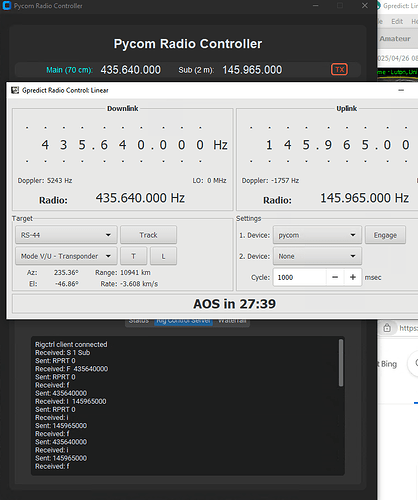The width and height of the screenshot is (418, 500).
Task: Increase the downlink first digit using upper dot
Action: (x=45, y=127)
